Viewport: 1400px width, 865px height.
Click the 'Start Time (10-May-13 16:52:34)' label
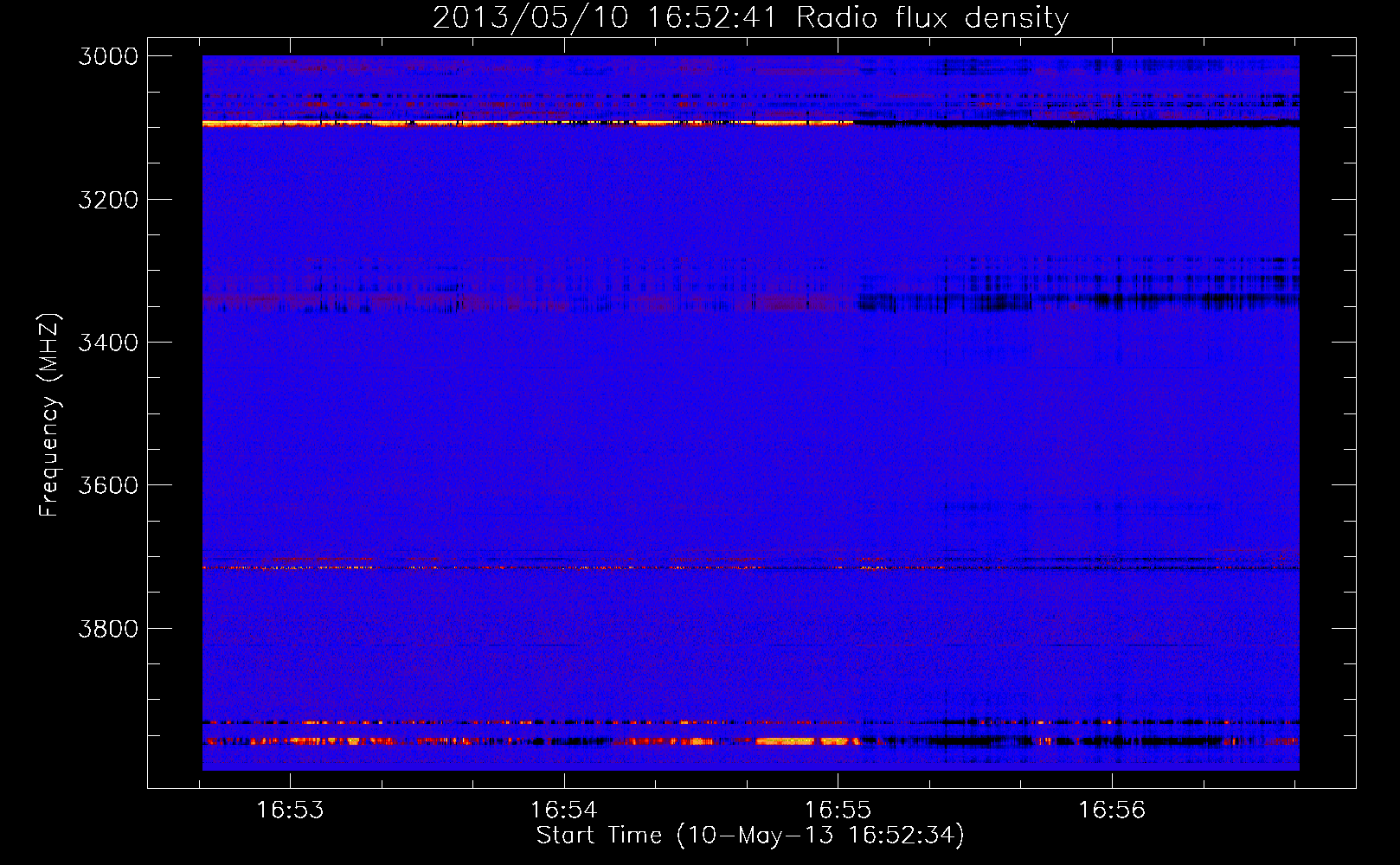750,836
